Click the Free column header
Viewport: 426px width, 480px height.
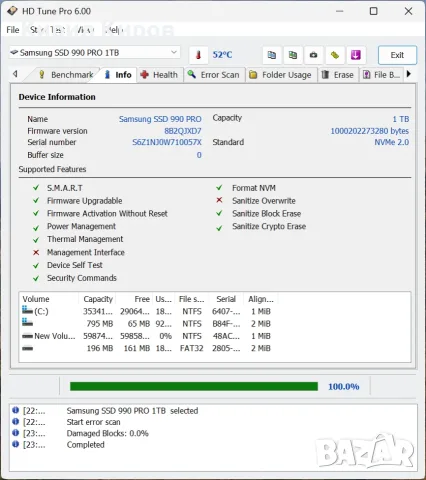(135, 299)
